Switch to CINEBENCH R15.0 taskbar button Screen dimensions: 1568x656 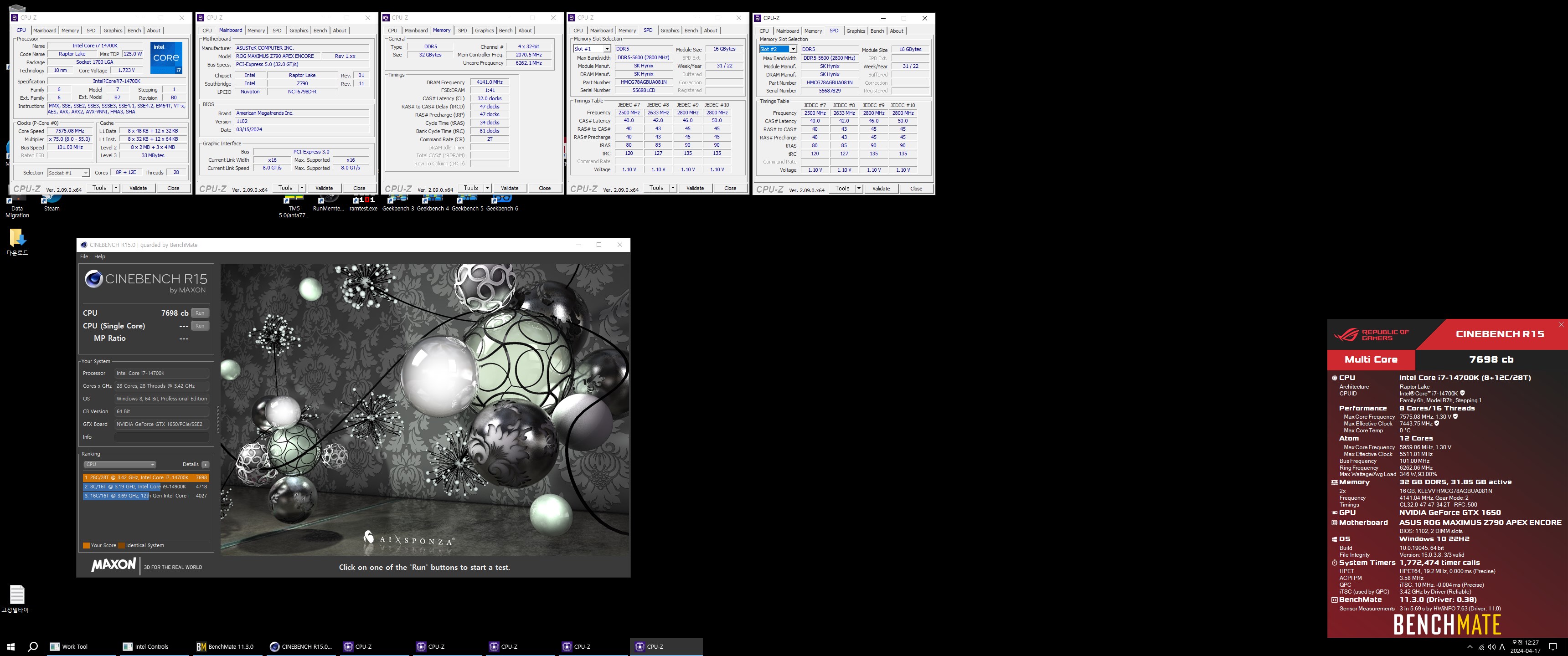(x=301, y=646)
